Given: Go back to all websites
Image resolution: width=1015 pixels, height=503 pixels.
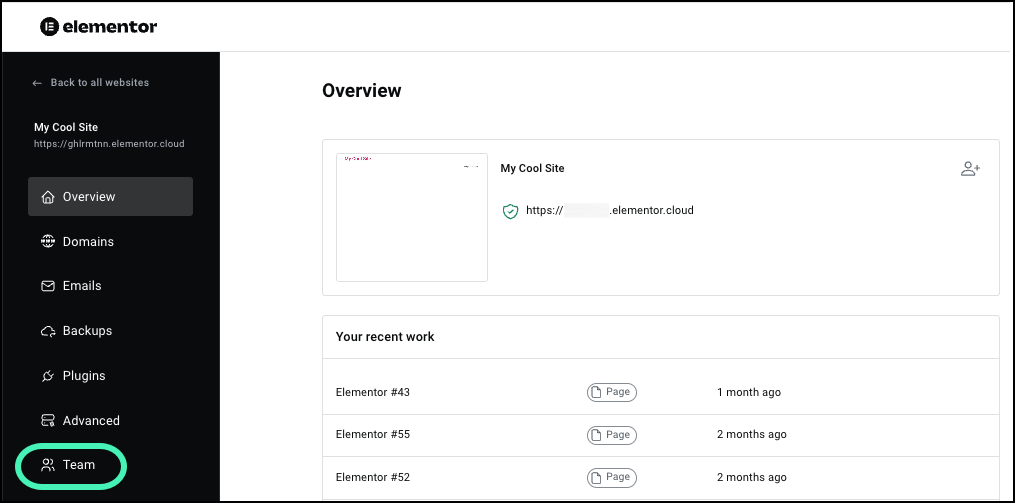Looking at the screenshot, I should (x=91, y=82).
